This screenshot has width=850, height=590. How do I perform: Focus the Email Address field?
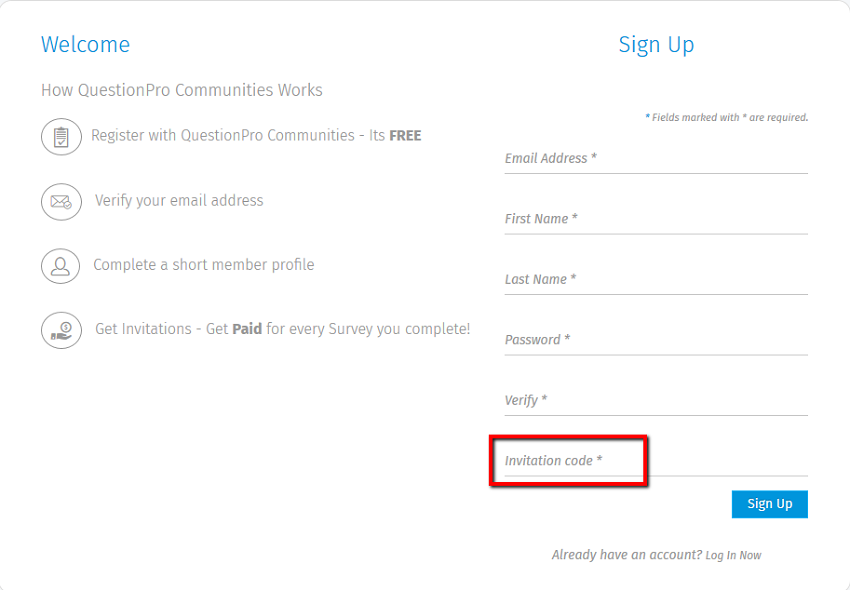656,159
